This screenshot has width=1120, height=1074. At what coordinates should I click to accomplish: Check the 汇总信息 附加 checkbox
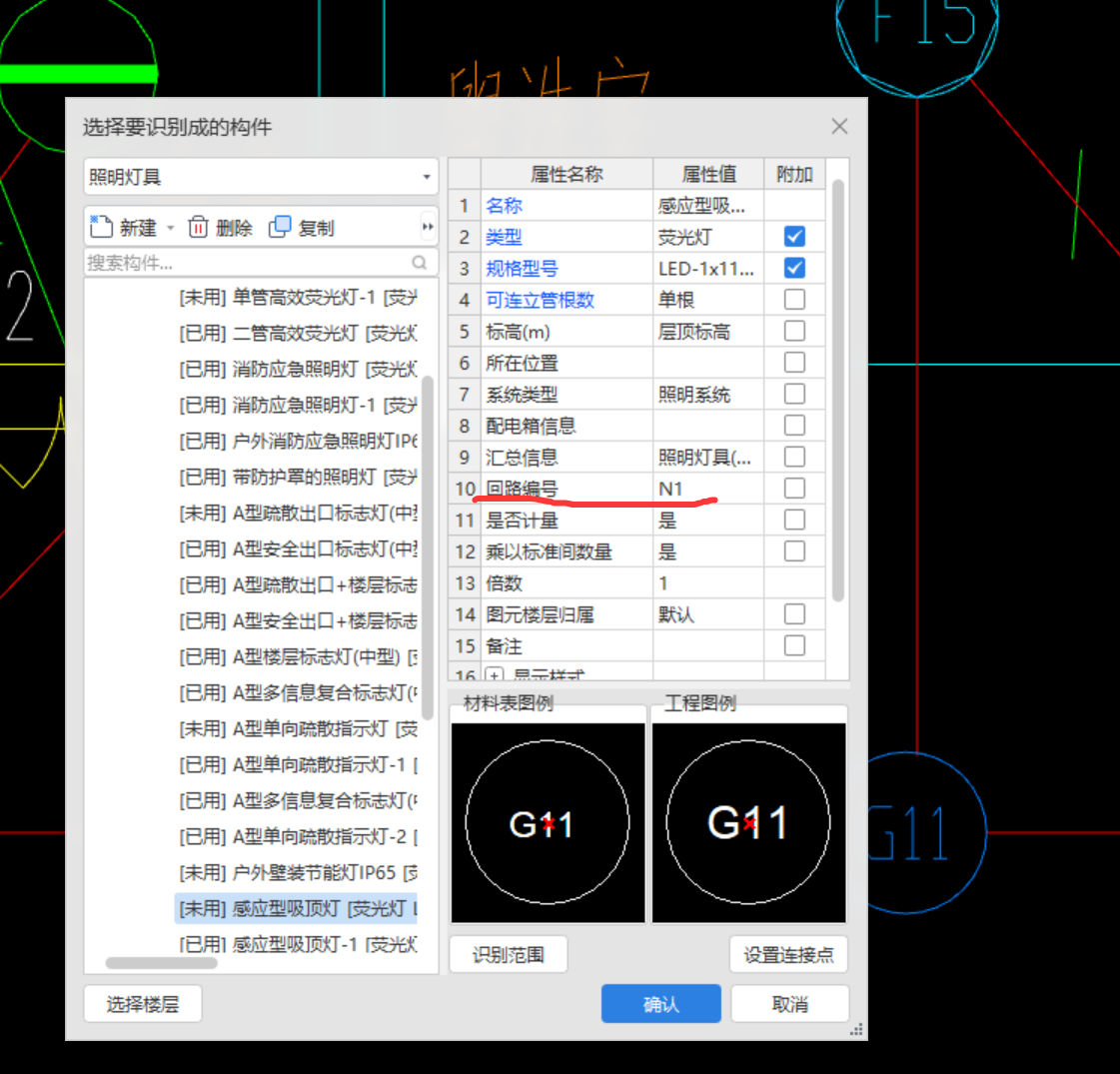(x=794, y=457)
